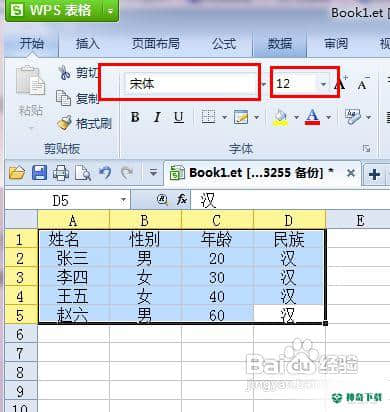The width and height of the screenshot is (390, 412).
Task: Open the 审阅 ribbon tab
Action: click(336, 43)
